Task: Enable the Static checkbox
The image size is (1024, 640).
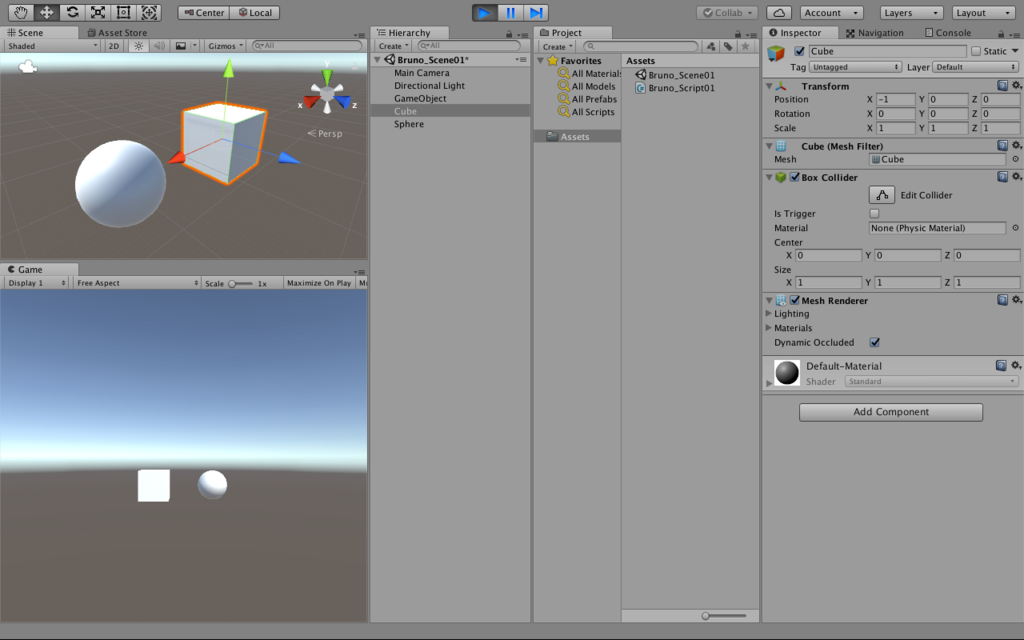Action: tap(976, 51)
